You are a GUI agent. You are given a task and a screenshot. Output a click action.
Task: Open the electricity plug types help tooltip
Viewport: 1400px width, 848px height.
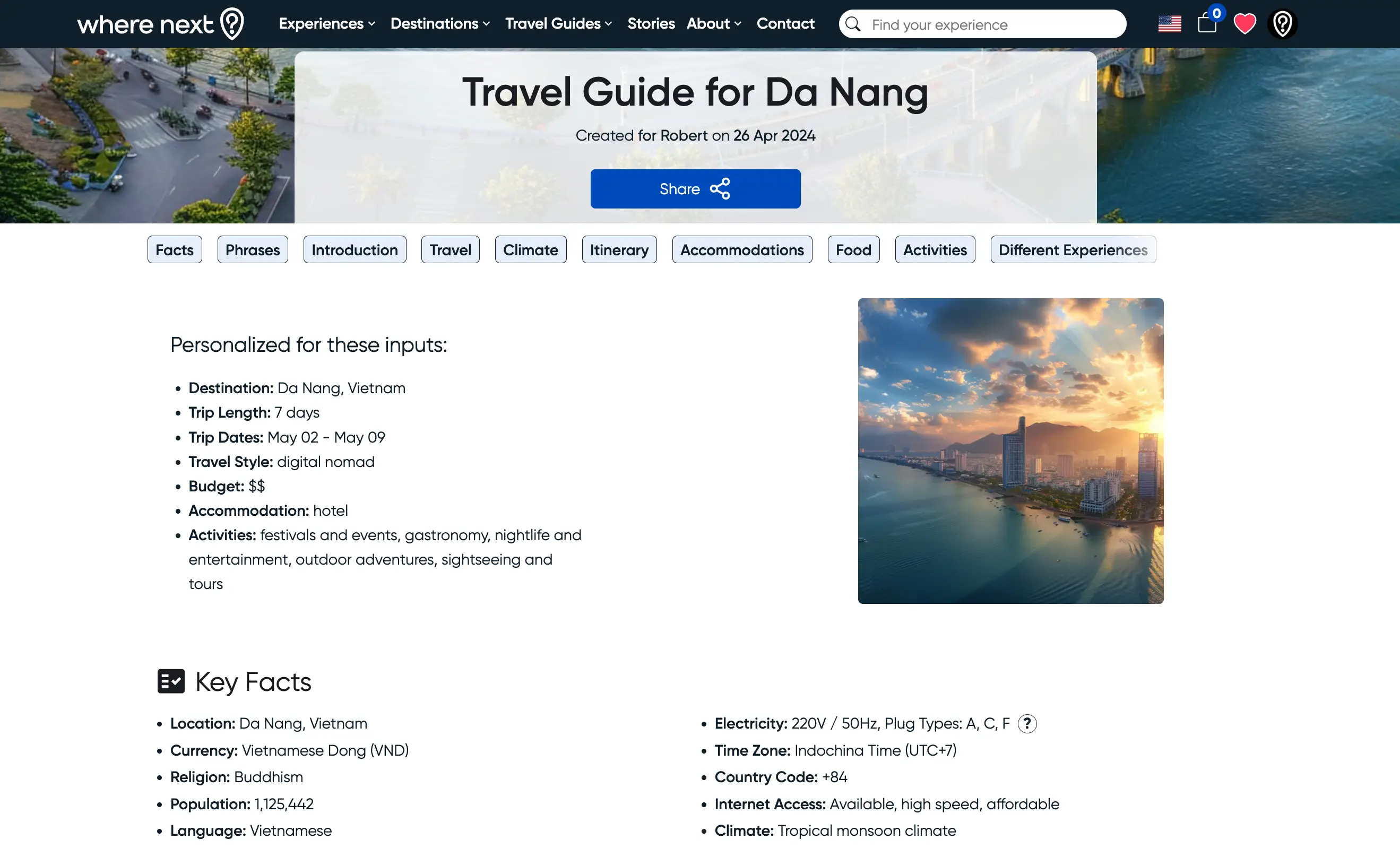coord(1028,724)
